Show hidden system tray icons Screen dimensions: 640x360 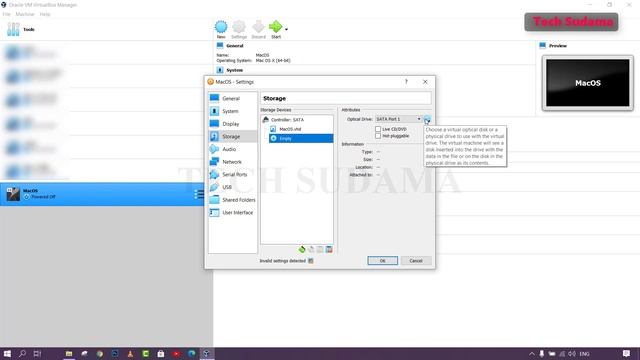pos(531,354)
